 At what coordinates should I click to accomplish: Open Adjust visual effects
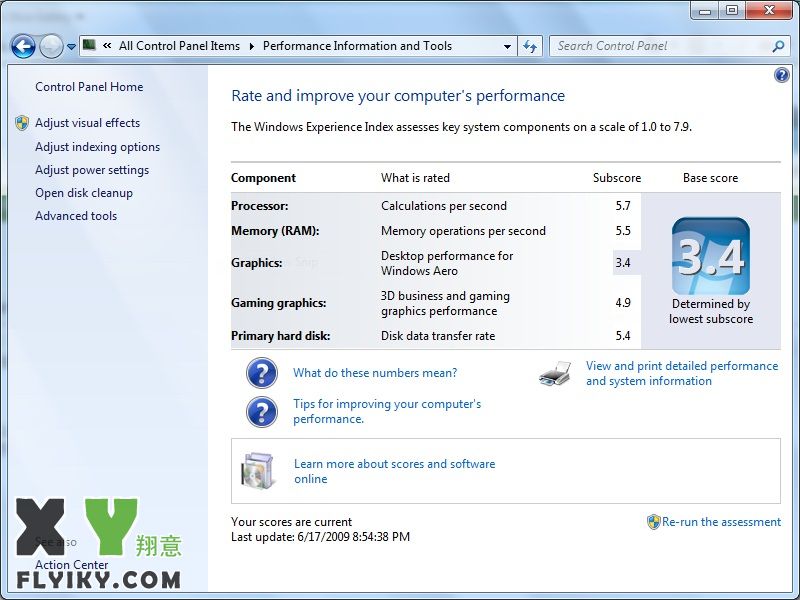tap(87, 123)
